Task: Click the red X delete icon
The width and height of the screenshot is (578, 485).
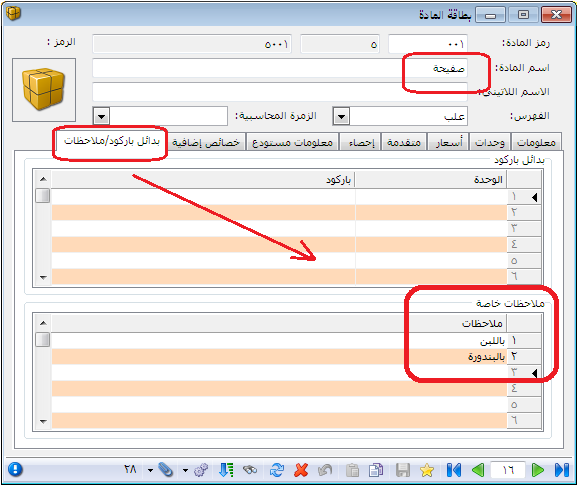Action: 301,470
